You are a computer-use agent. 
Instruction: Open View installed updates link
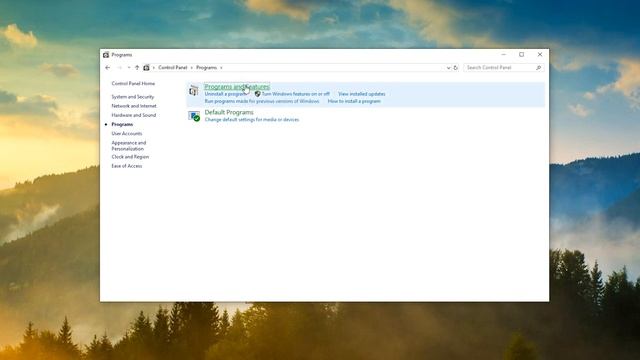[362, 94]
